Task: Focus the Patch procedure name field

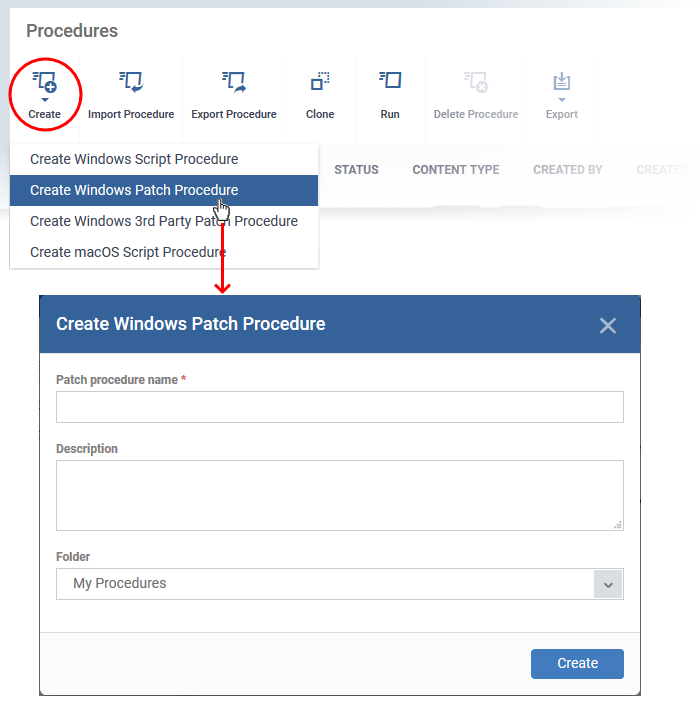Action: [x=340, y=407]
